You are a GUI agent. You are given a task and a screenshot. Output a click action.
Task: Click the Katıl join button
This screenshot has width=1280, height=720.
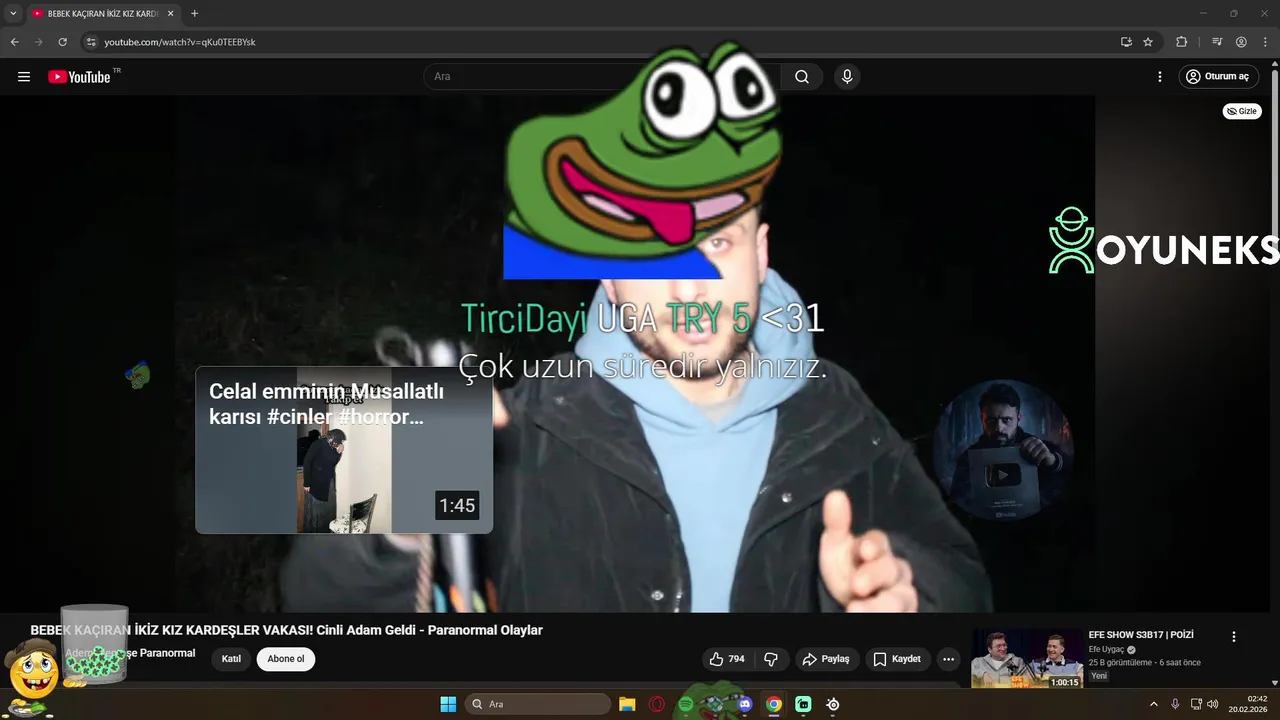[231, 659]
